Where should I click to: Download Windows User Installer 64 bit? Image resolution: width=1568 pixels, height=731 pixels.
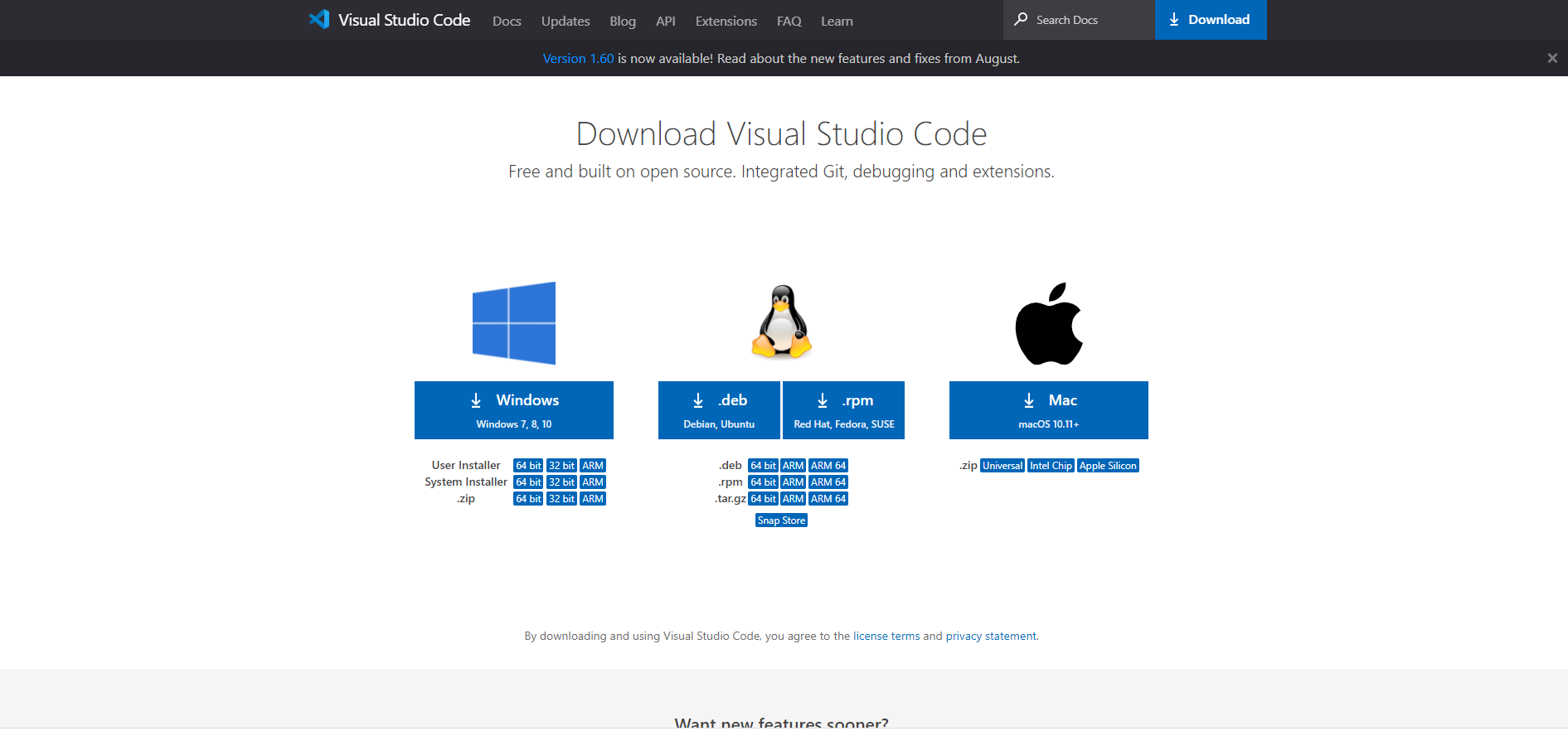point(528,466)
